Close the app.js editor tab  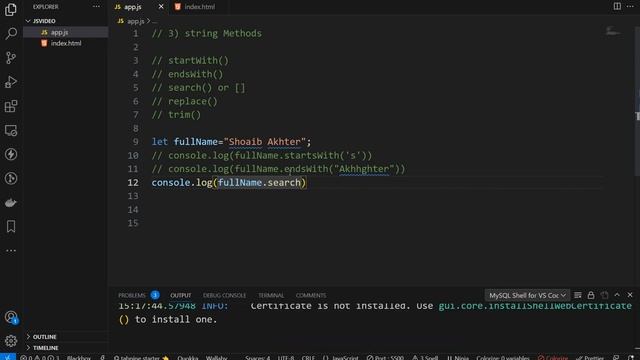click(161, 7)
